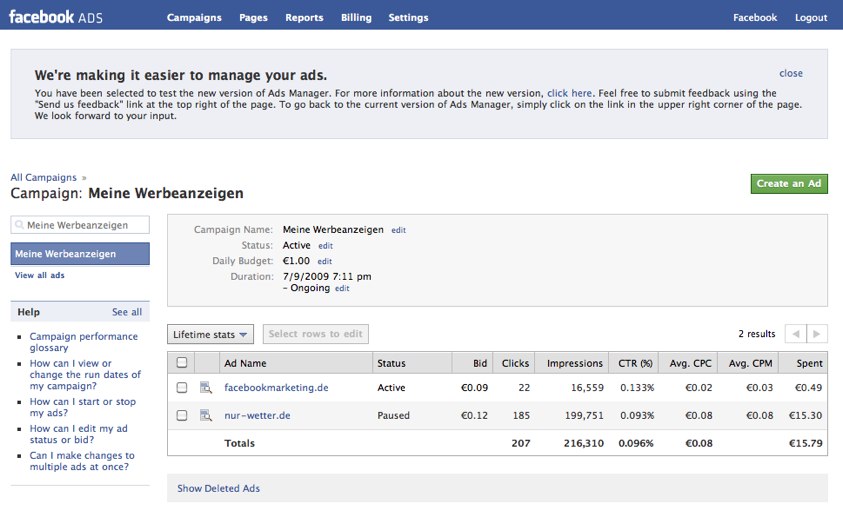The width and height of the screenshot is (843, 511).
Task: Open the Billing menu
Action: click(x=356, y=17)
